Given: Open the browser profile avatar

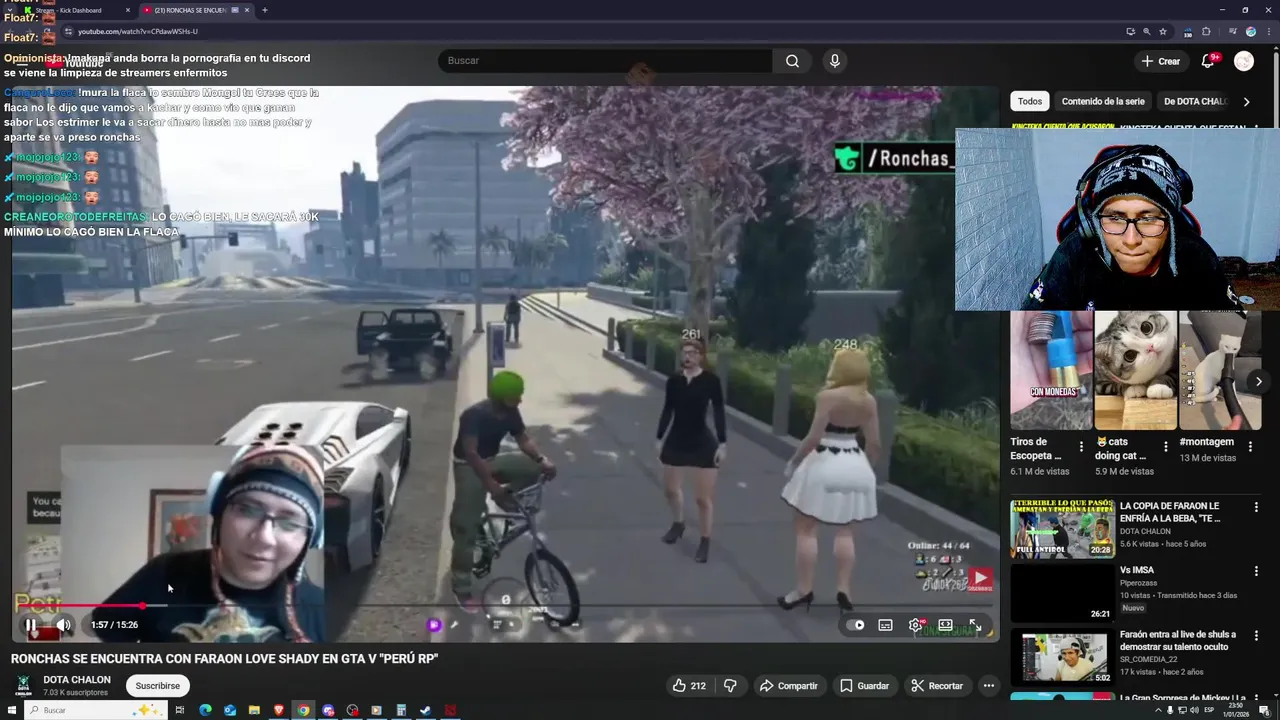Looking at the screenshot, I should point(1251,32).
